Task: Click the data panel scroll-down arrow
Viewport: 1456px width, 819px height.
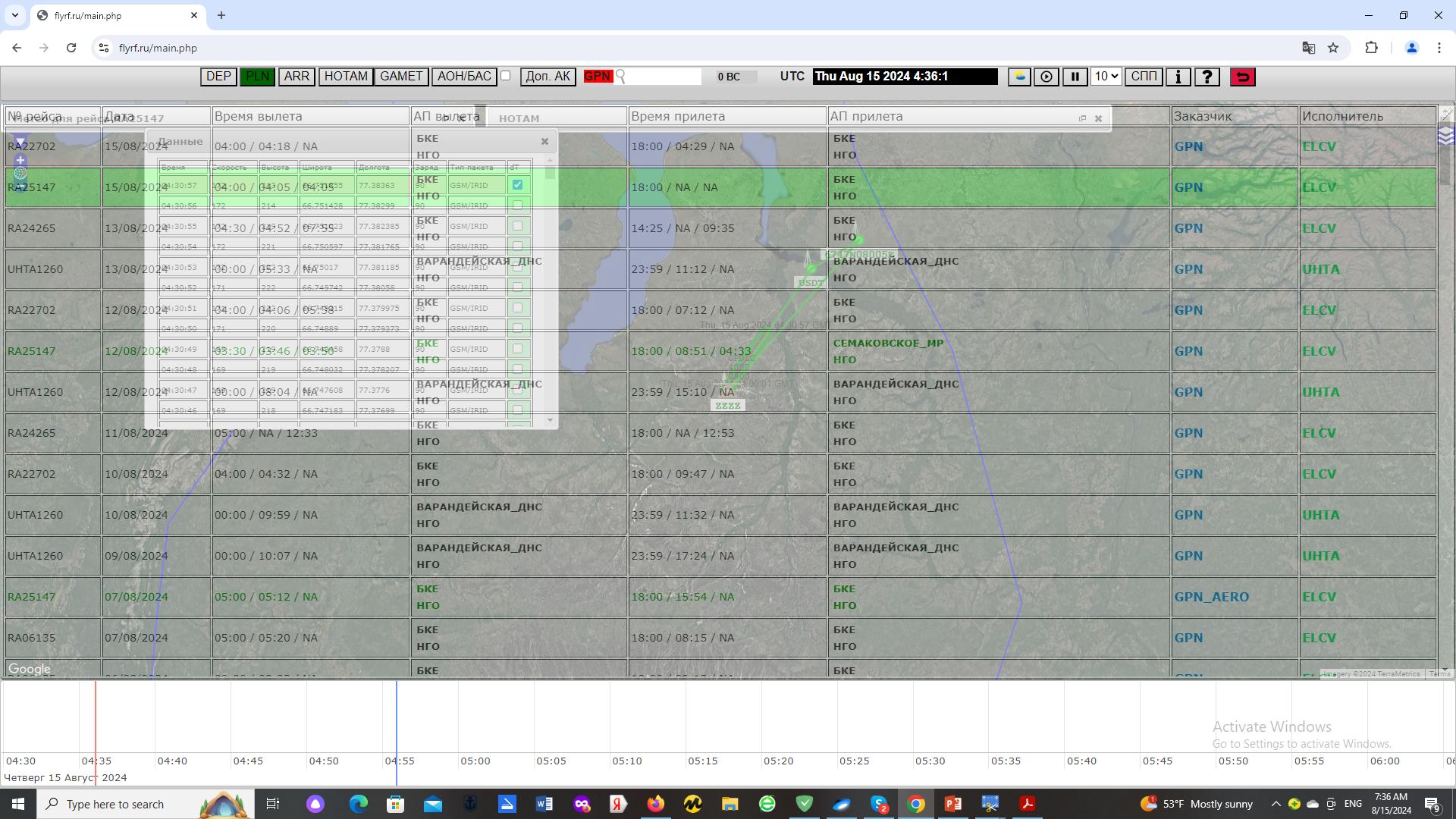Action: click(550, 420)
